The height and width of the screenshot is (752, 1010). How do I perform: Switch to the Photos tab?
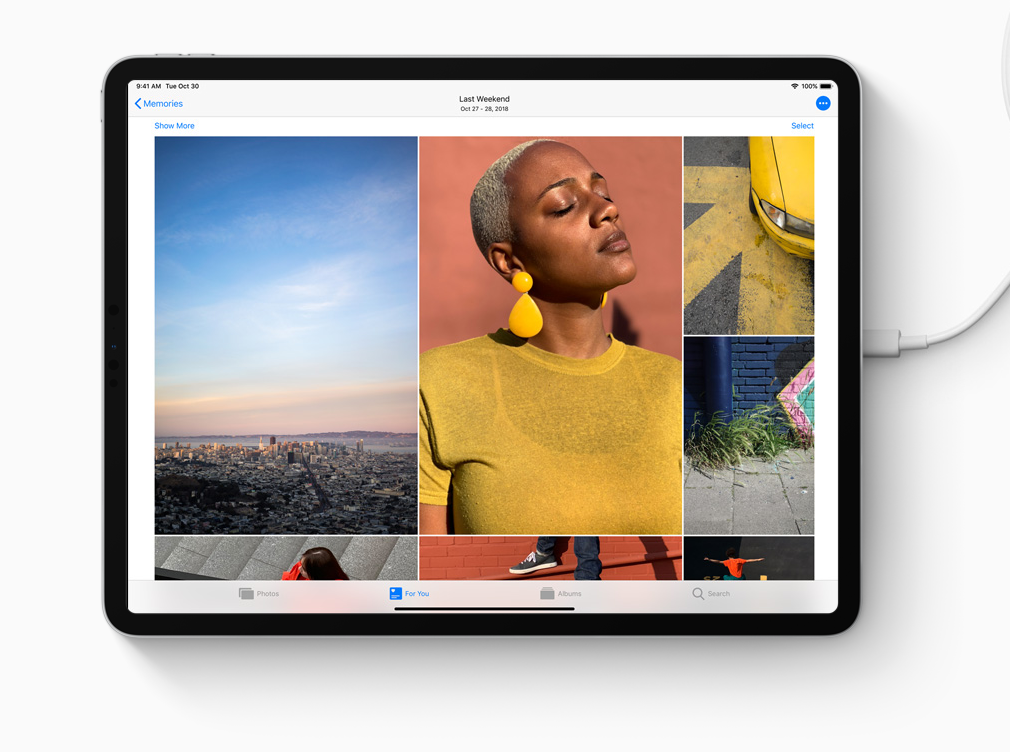[259, 593]
